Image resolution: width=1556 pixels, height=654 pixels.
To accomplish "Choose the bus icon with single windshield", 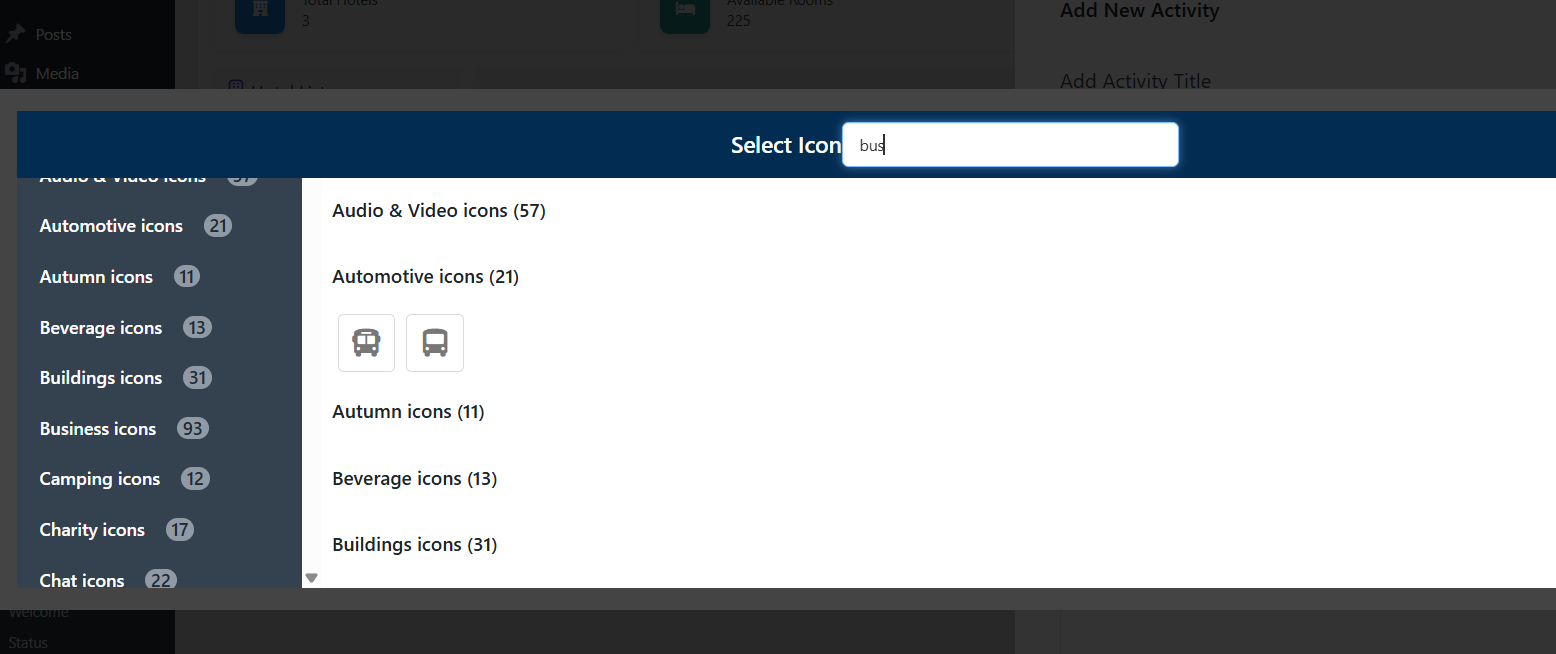I will pos(435,343).
